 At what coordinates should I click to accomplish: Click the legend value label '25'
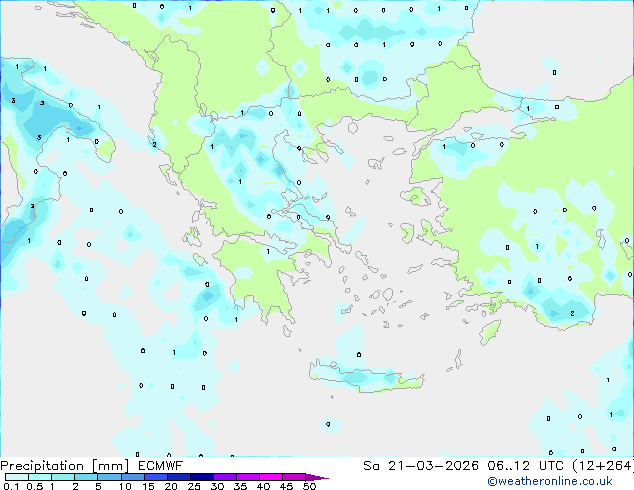pos(194,486)
